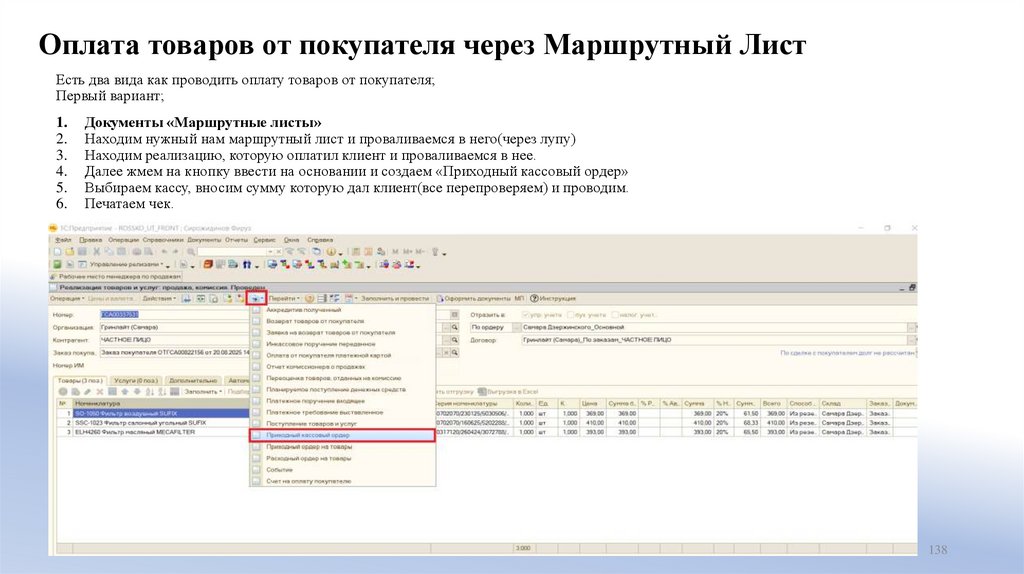1024x574 pixels.
Task: Click the magnifier icon beside Контрагент field
Action: 455,340
